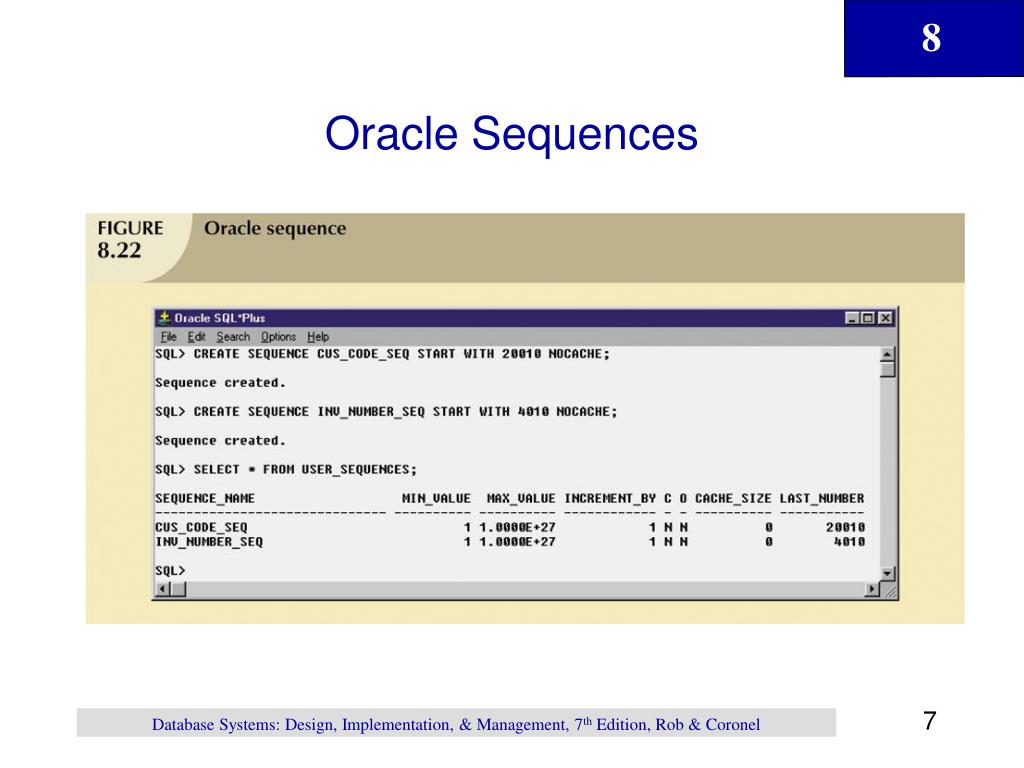Click the Database Systems footer citation

456,724
